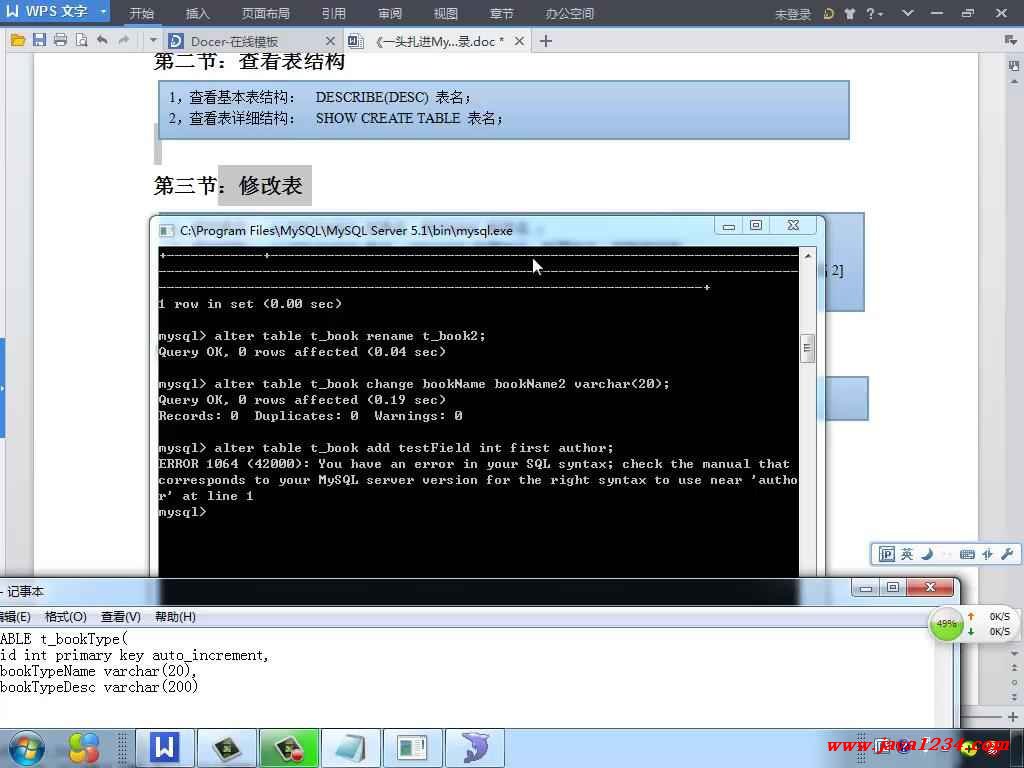
Task: Click the Save disk icon in WPS toolbar
Action: coord(39,40)
